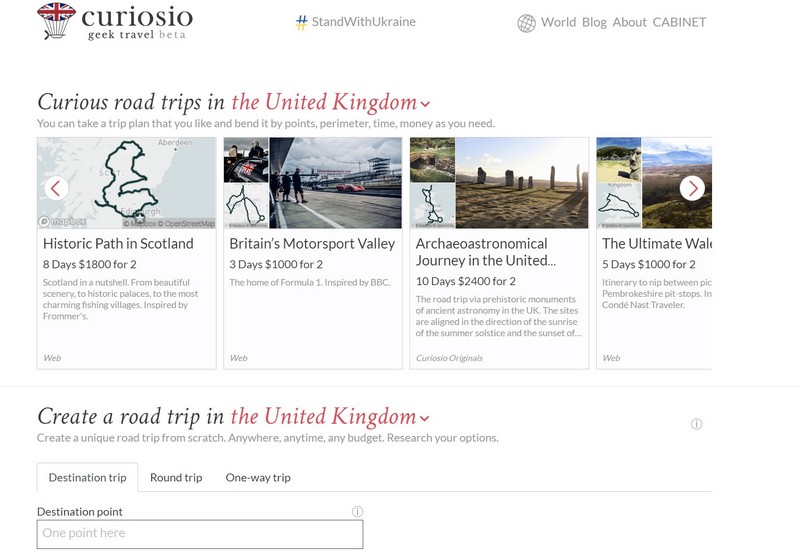800x559 pixels.
Task: Open the Historic Path in Scotland map
Action: (126, 183)
